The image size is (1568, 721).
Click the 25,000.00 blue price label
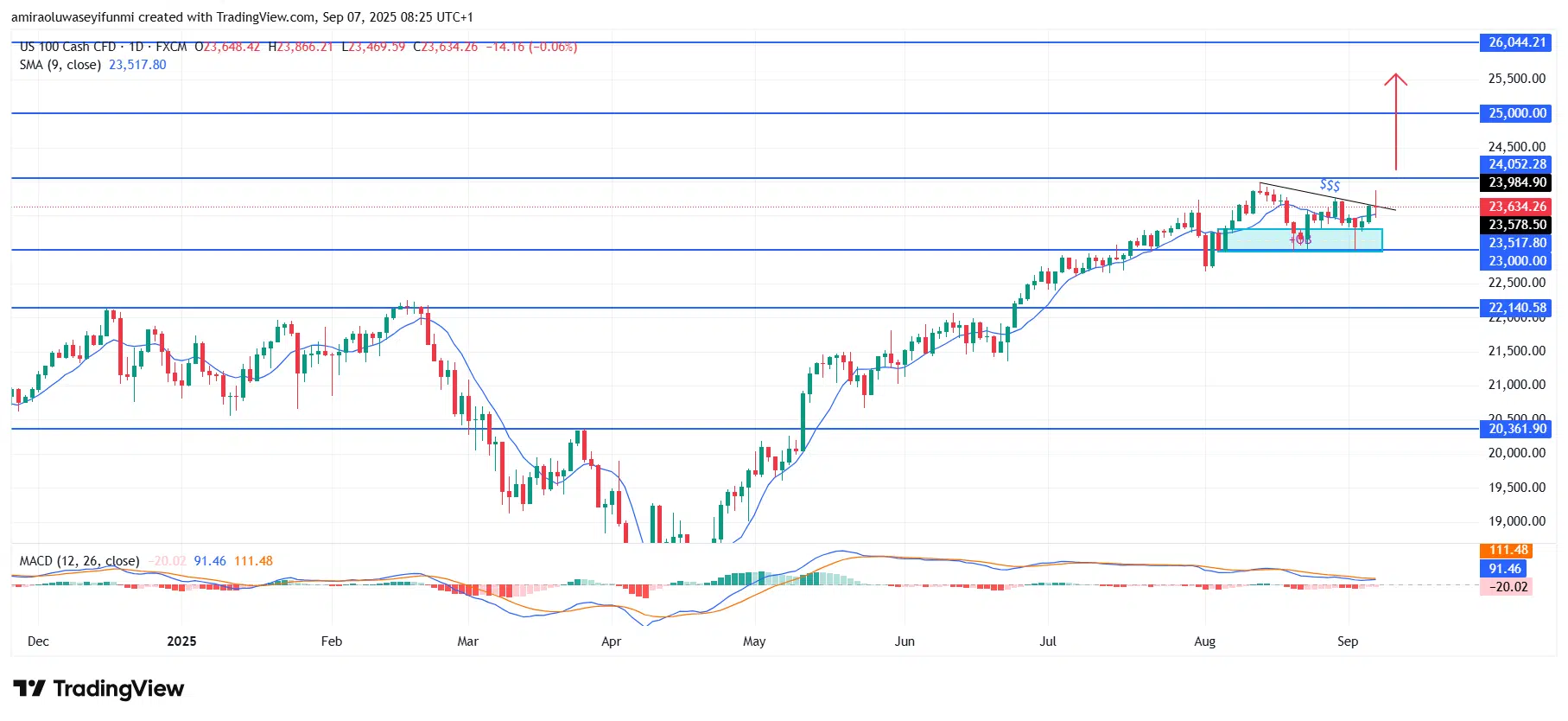click(x=1516, y=113)
